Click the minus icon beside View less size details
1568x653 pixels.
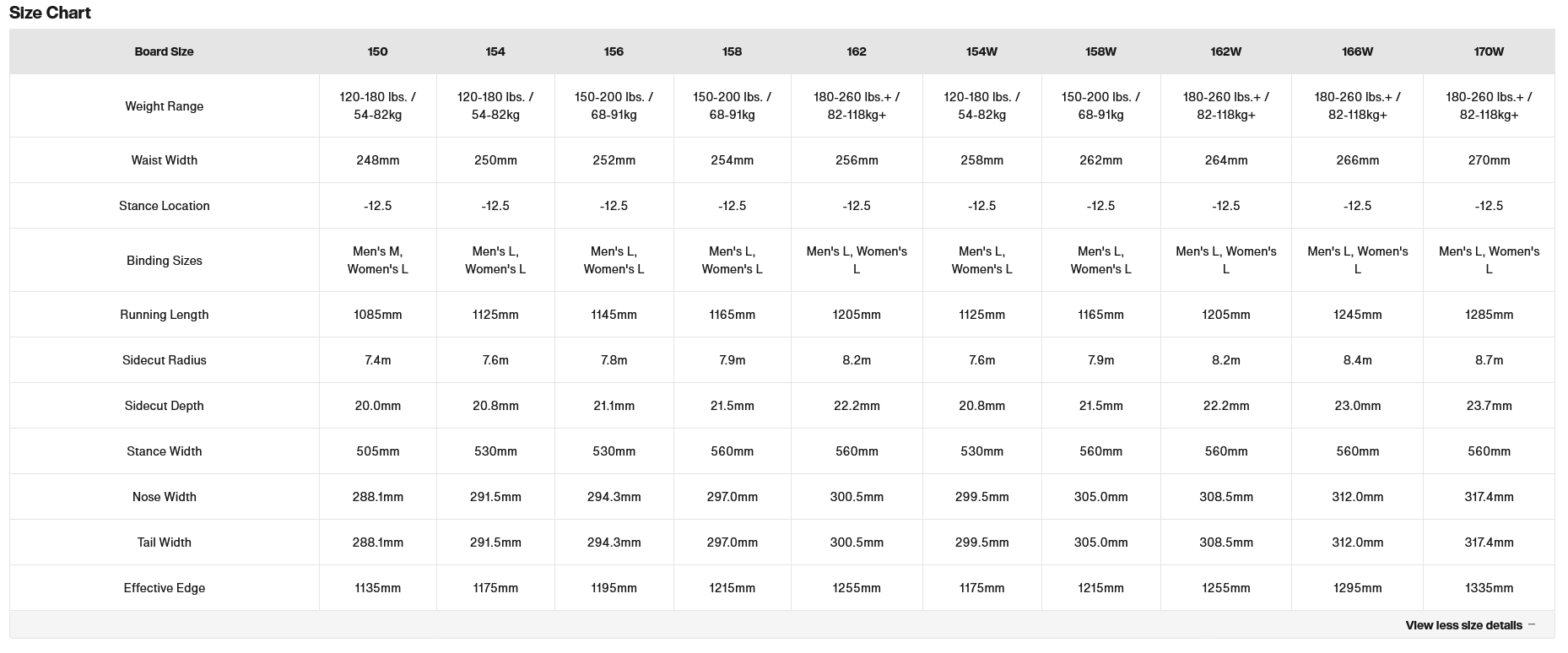[1532, 625]
